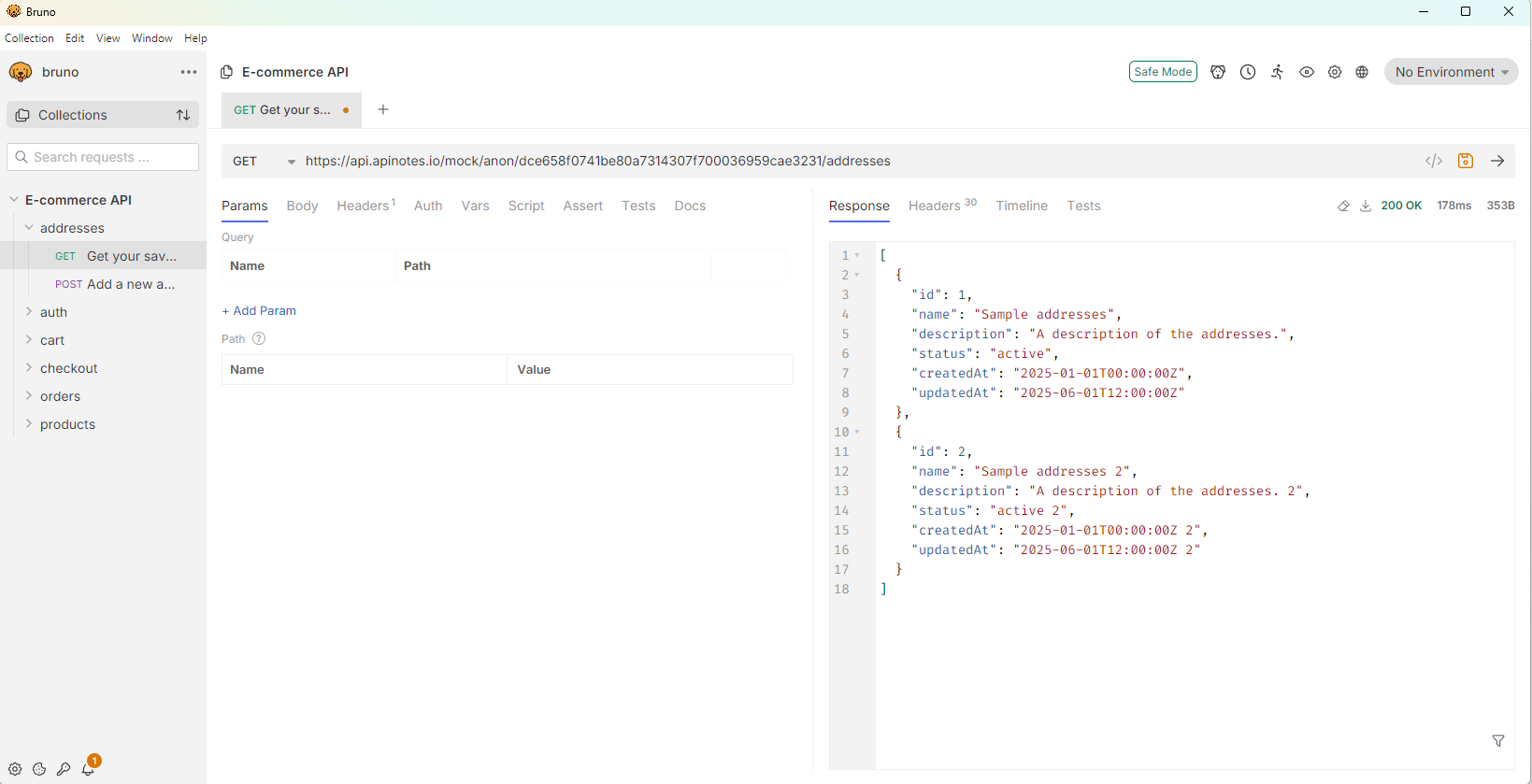The width and height of the screenshot is (1532, 784).
Task: Expand the orders folder
Action: pyautogui.click(x=29, y=396)
